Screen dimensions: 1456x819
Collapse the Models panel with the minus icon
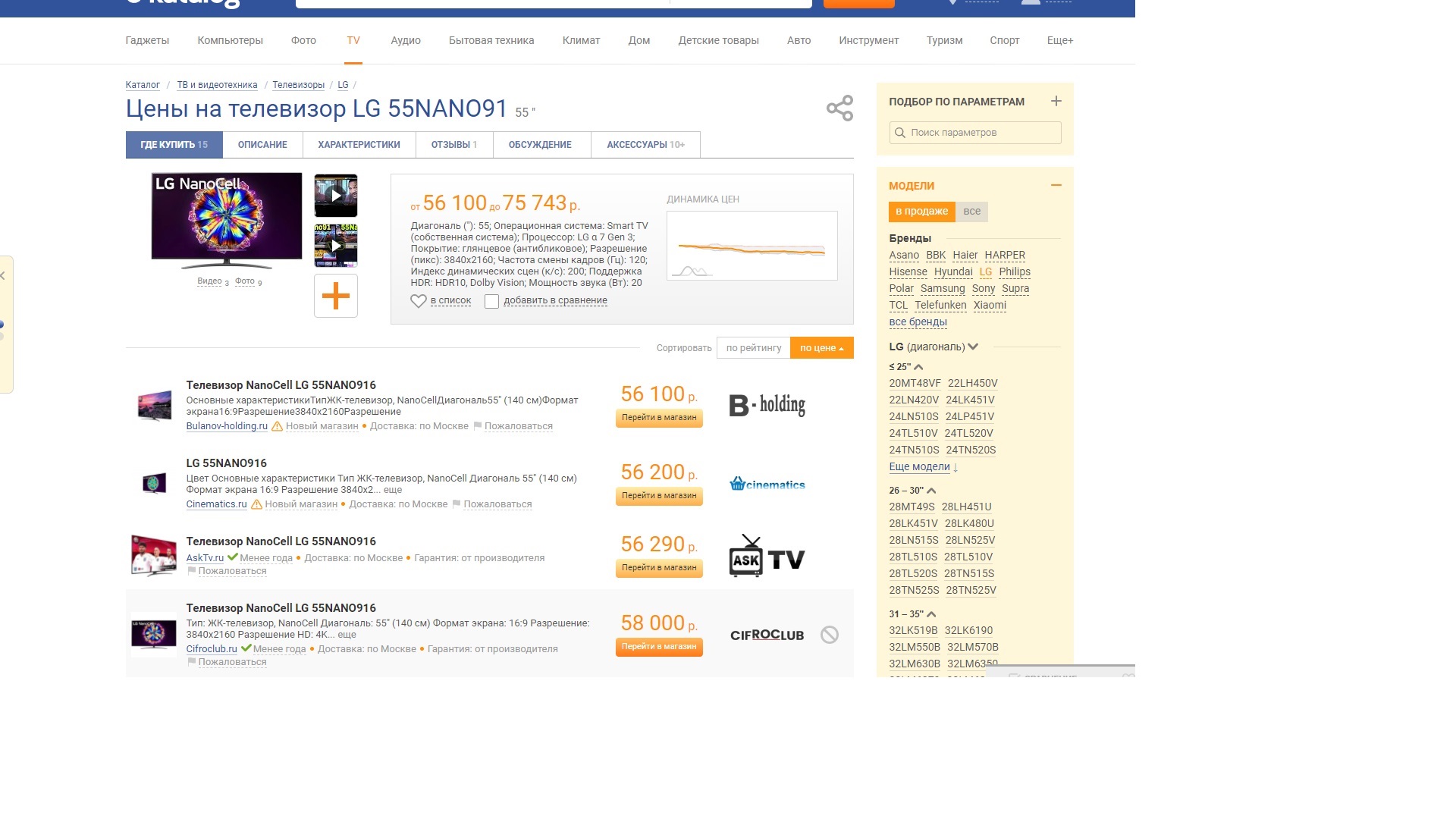click(1056, 185)
